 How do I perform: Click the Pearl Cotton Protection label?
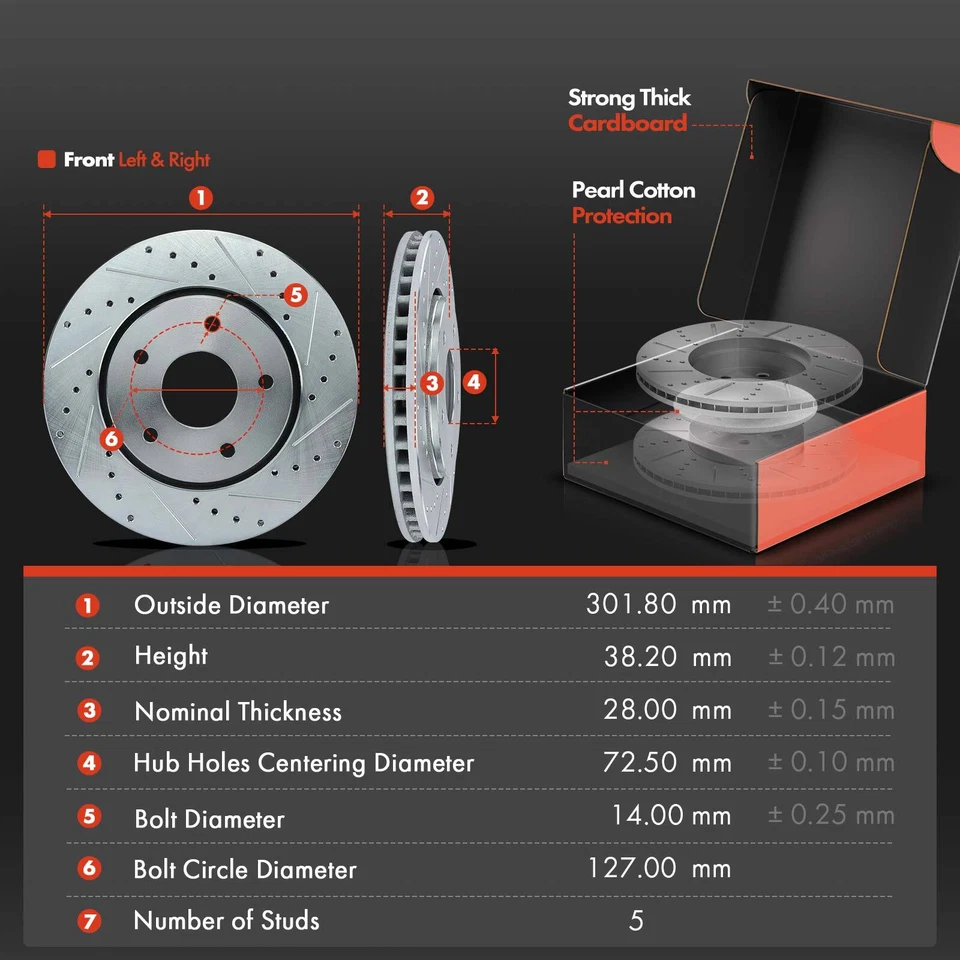point(632,203)
